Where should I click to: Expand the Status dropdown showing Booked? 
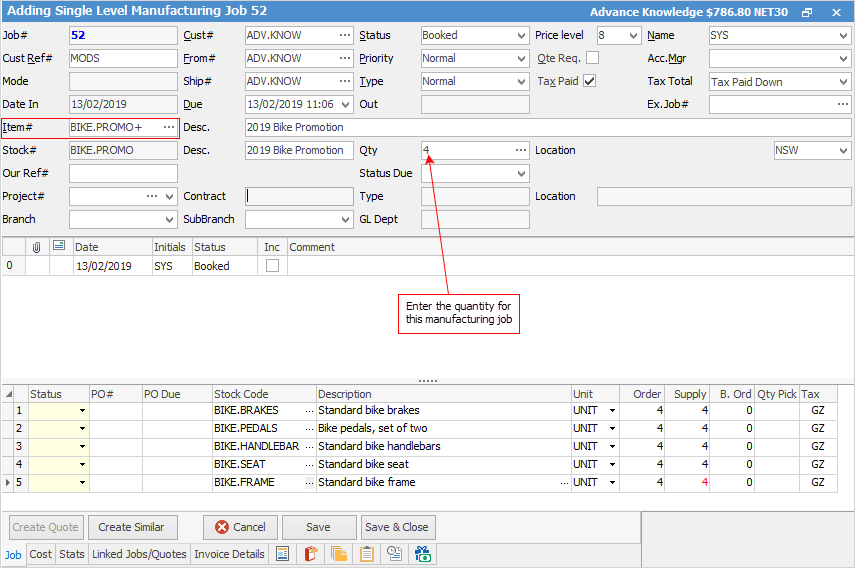pyautogui.click(x=520, y=36)
